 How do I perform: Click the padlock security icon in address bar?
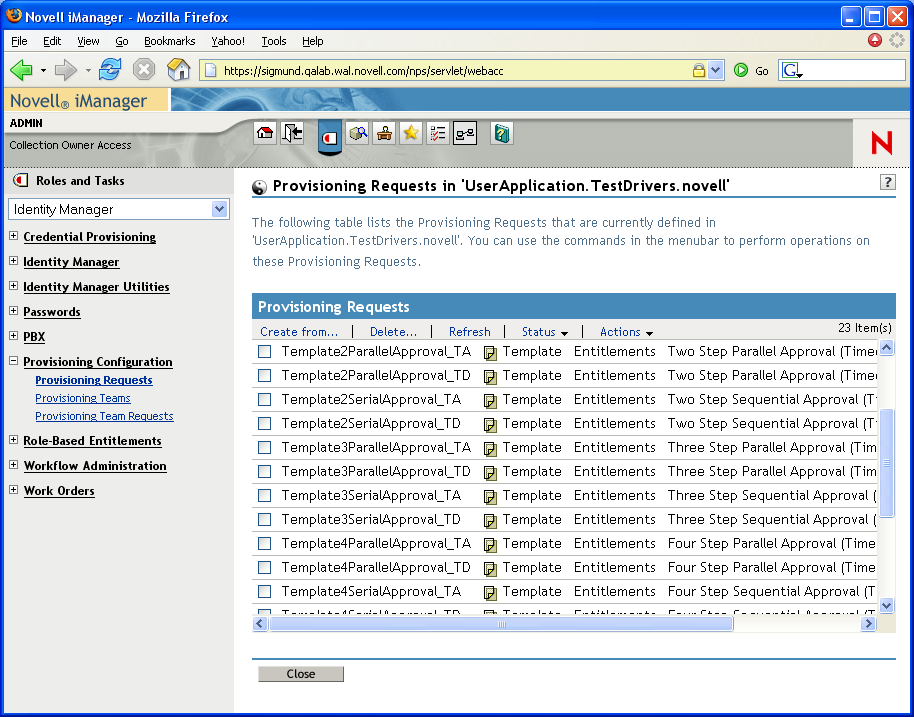coord(698,71)
